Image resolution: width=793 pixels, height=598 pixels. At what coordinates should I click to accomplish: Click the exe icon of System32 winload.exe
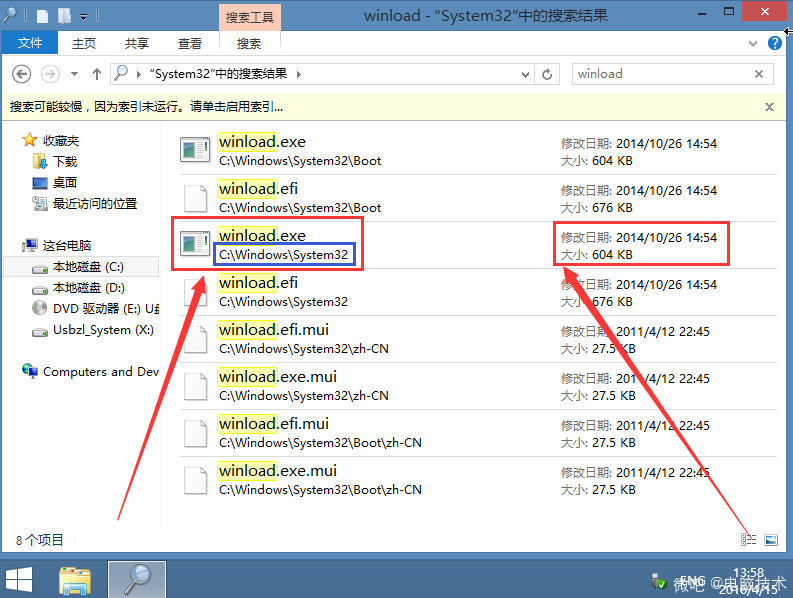coord(195,244)
